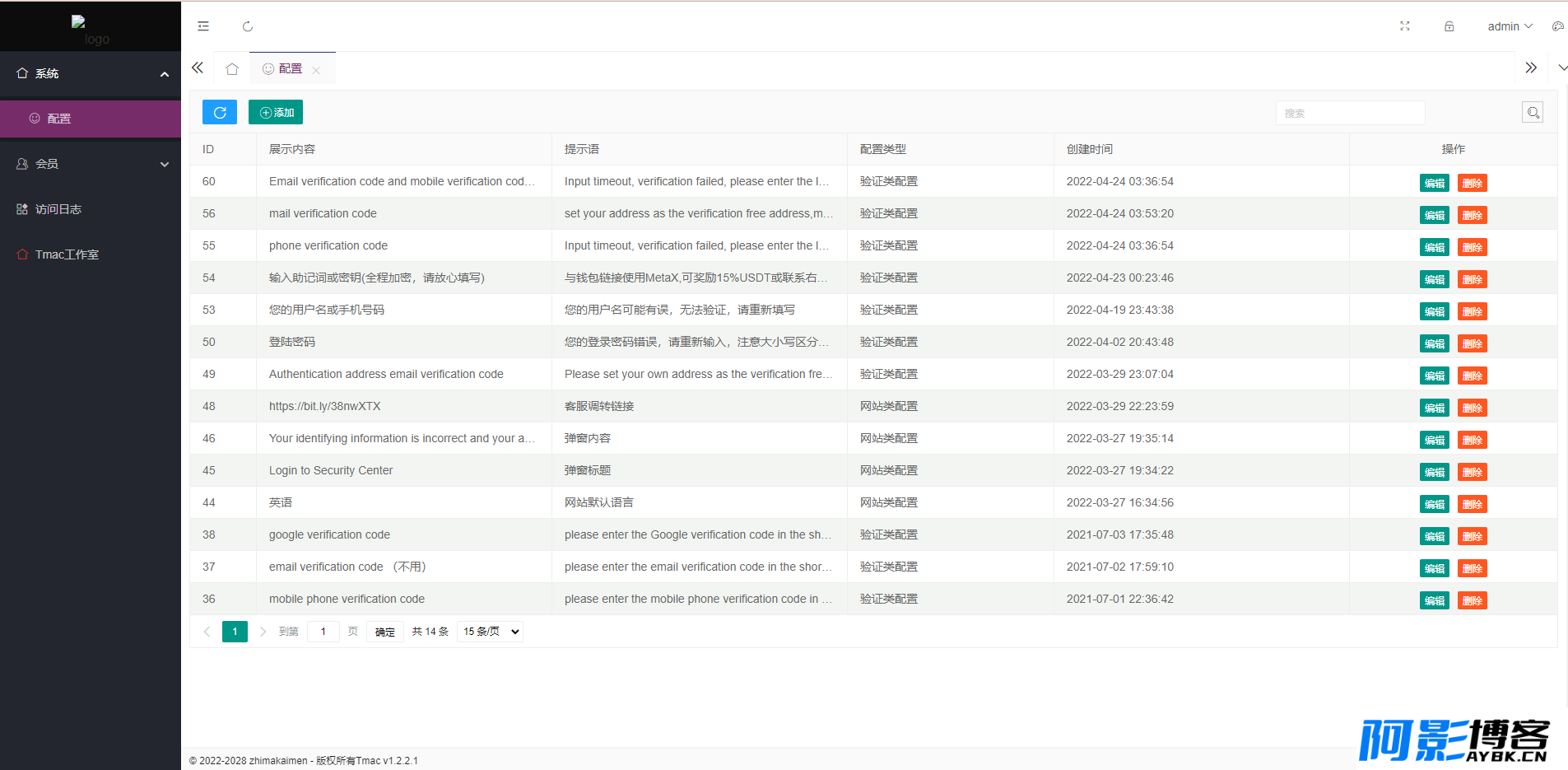Edit the Login to Security Center row
Viewport: 1568px width, 770px height.
(x=1435, y=472)
